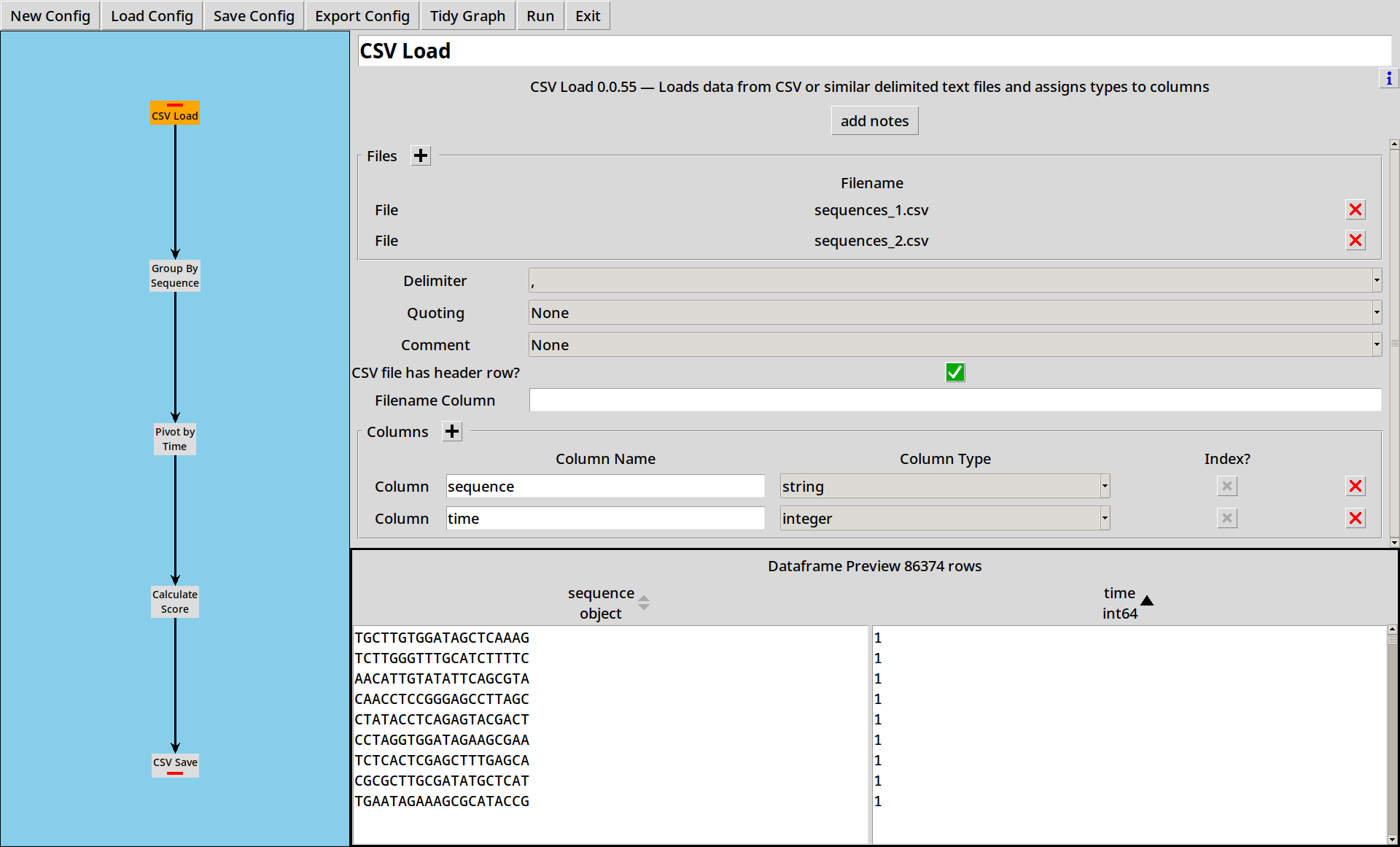Select the Pivot by Time node

tap(175, 439)
